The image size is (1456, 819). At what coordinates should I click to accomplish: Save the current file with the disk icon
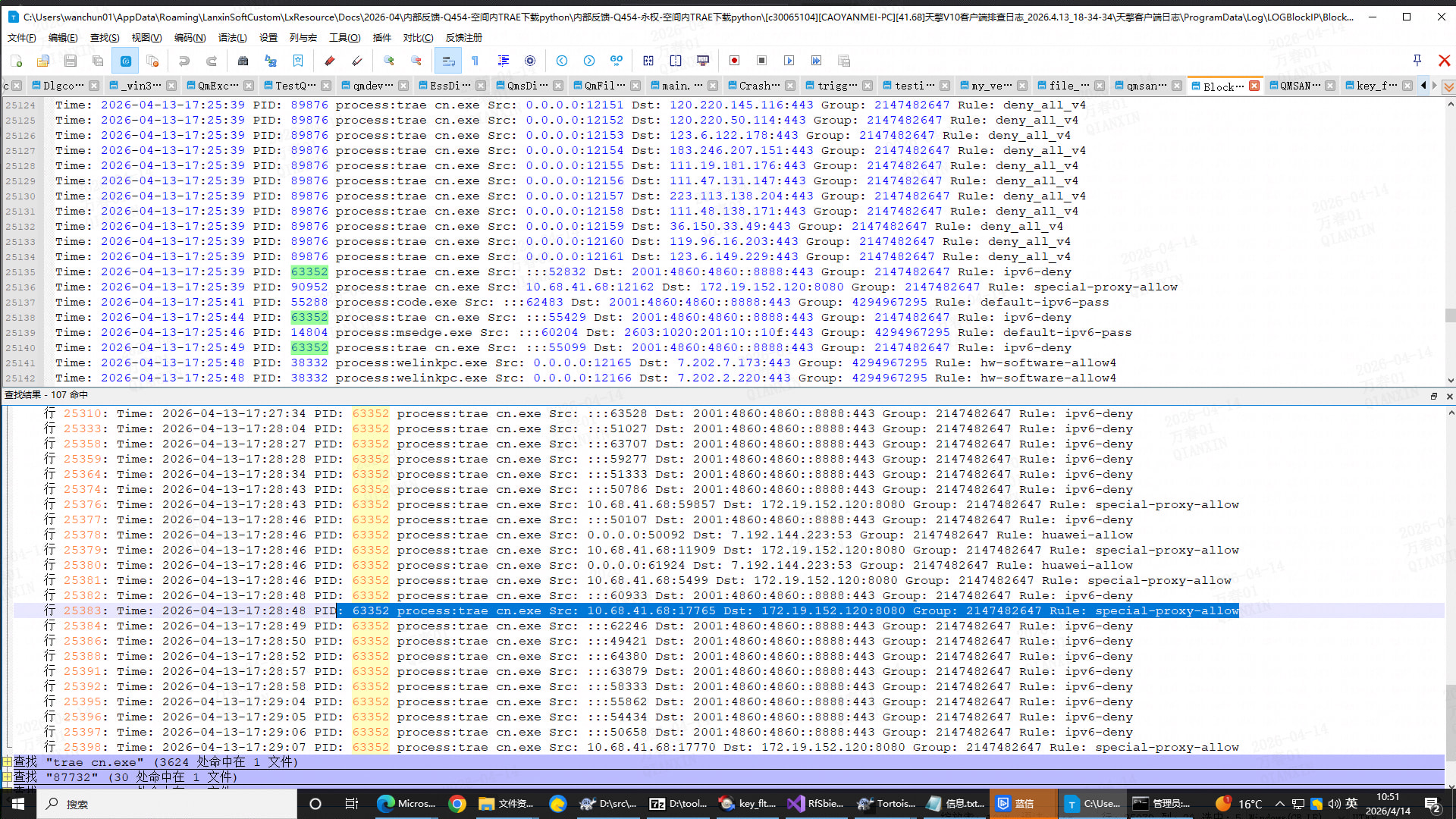[71, 61]
